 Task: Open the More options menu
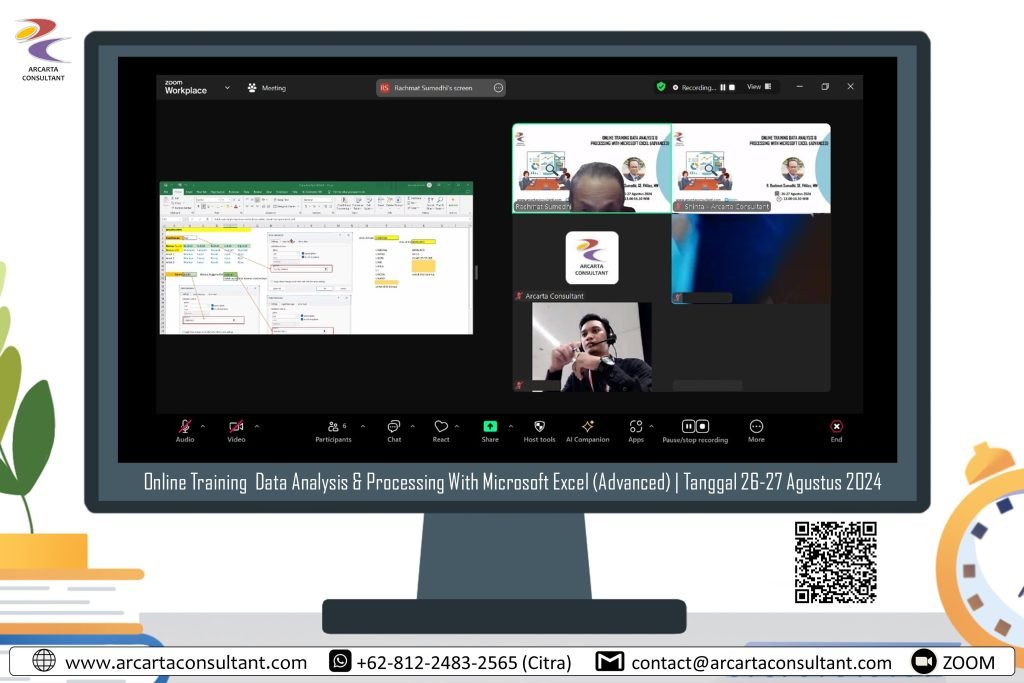[756, 427]
